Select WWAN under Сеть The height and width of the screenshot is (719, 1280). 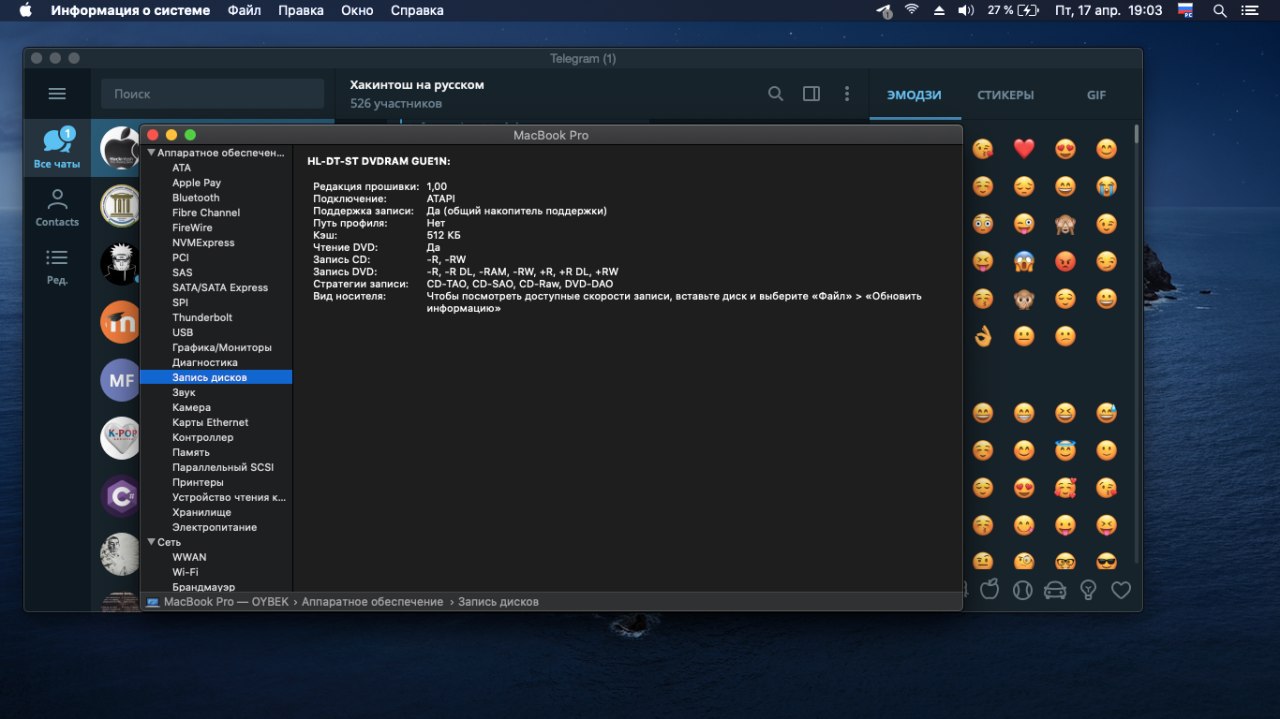click(x=189, y=558)
